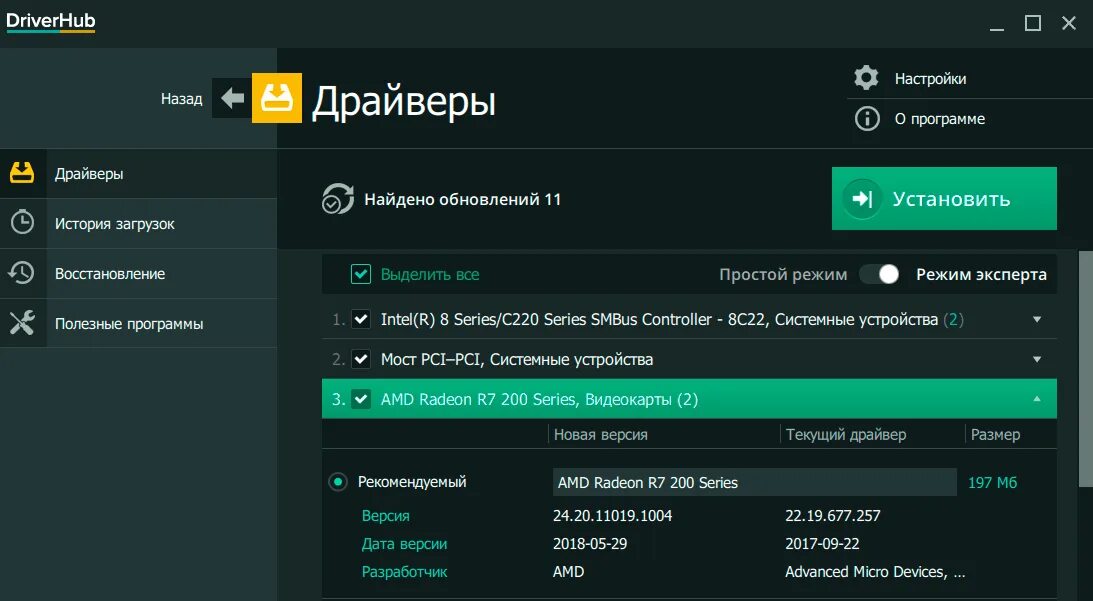Collapse the AMD Radeon R7 200 Series row
The image size is (1093, 601).
pos(1037,399)
